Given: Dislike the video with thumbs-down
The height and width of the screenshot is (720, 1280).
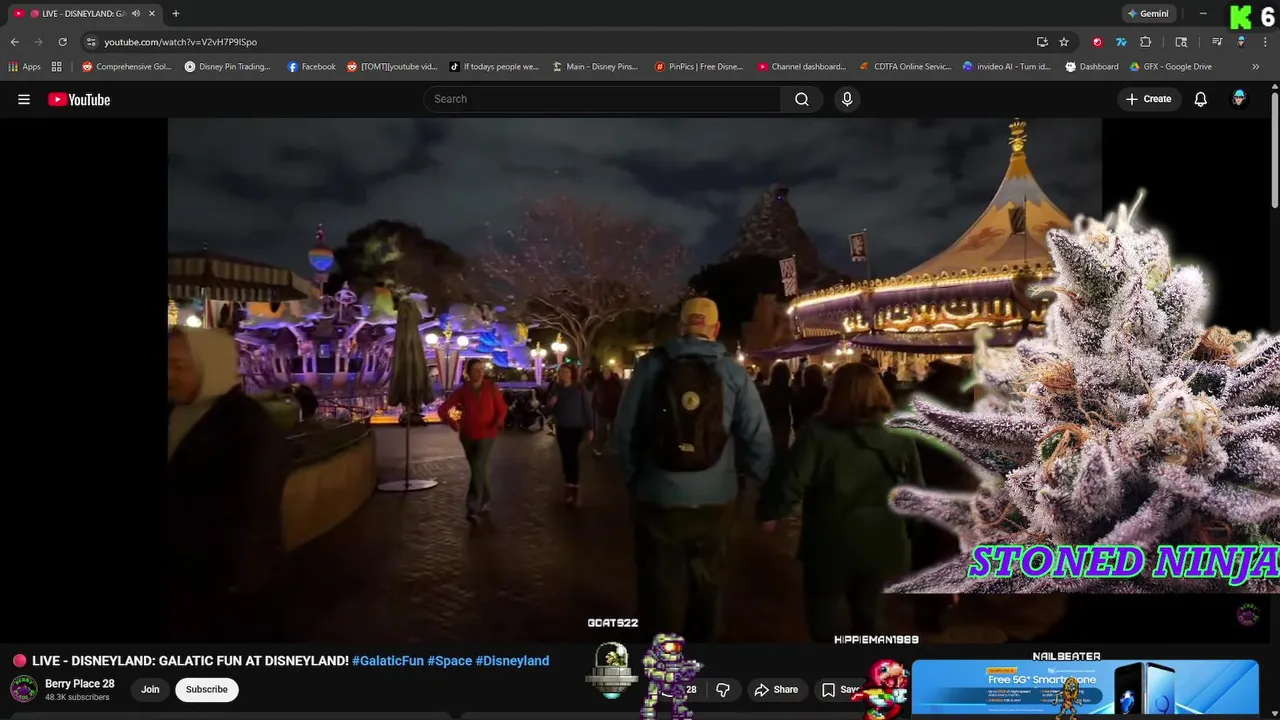Looking at the screenshot, I should tap(722, 690).
